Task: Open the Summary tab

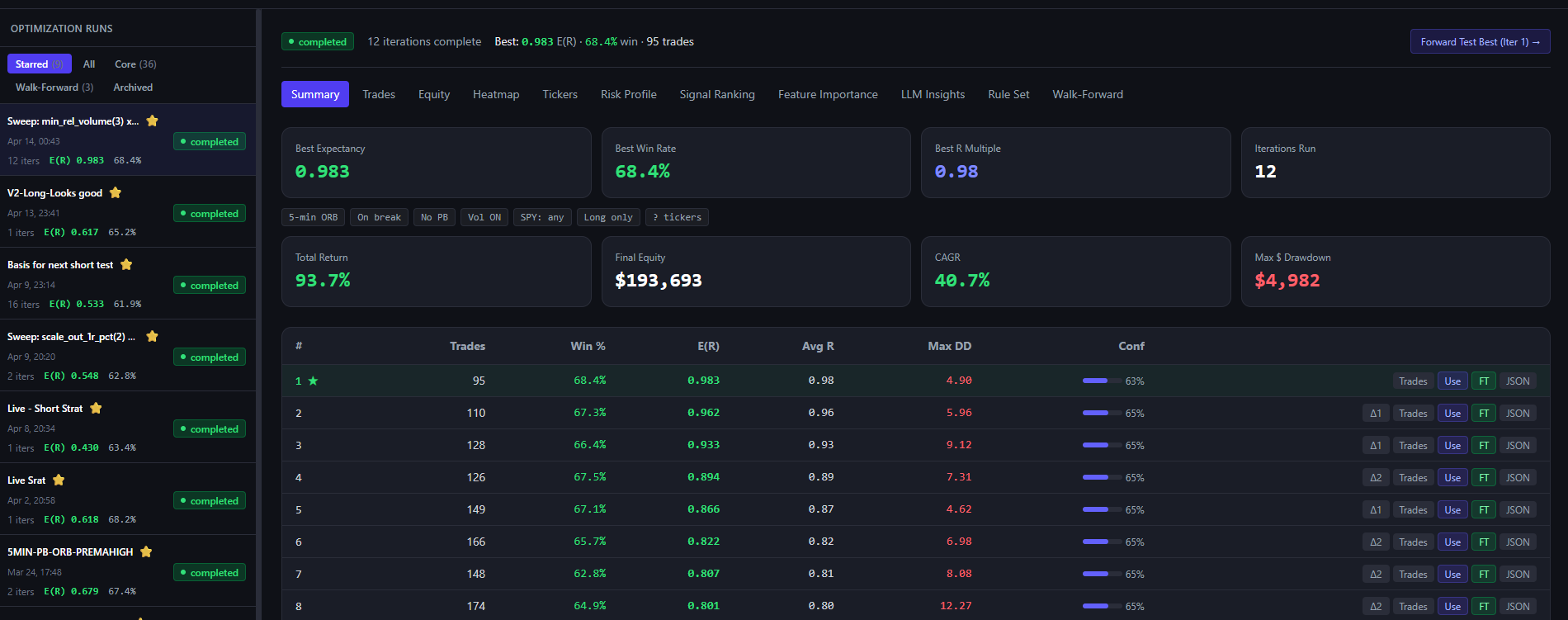Action: 315,94
